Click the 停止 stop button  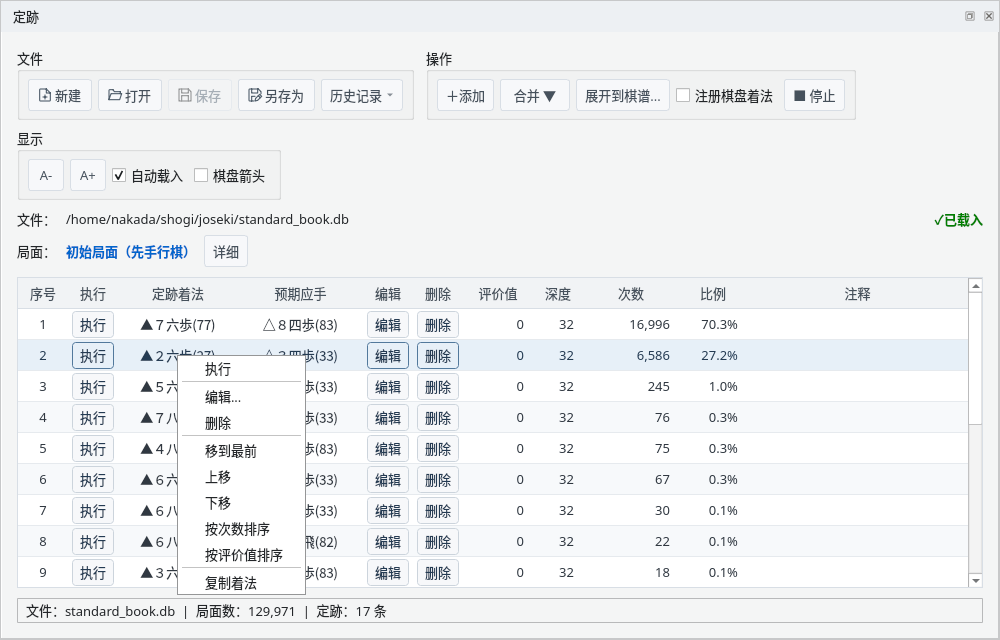tap(814, 96)
